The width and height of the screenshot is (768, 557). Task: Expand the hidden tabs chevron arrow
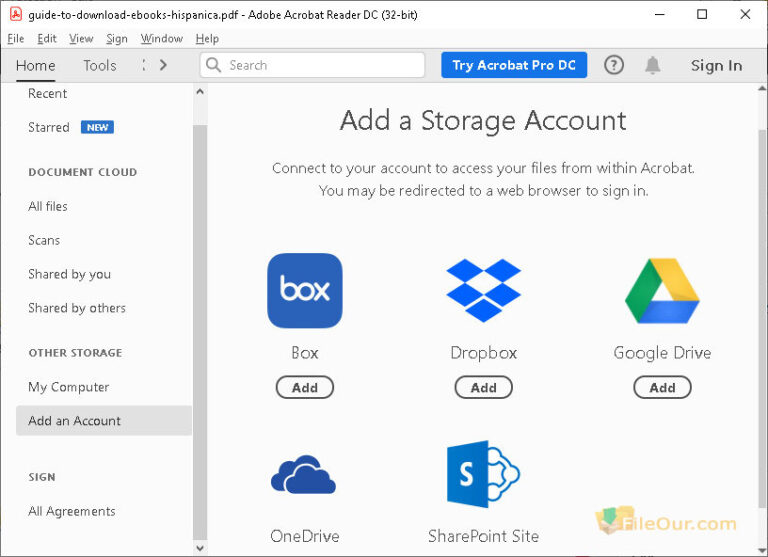163,65
